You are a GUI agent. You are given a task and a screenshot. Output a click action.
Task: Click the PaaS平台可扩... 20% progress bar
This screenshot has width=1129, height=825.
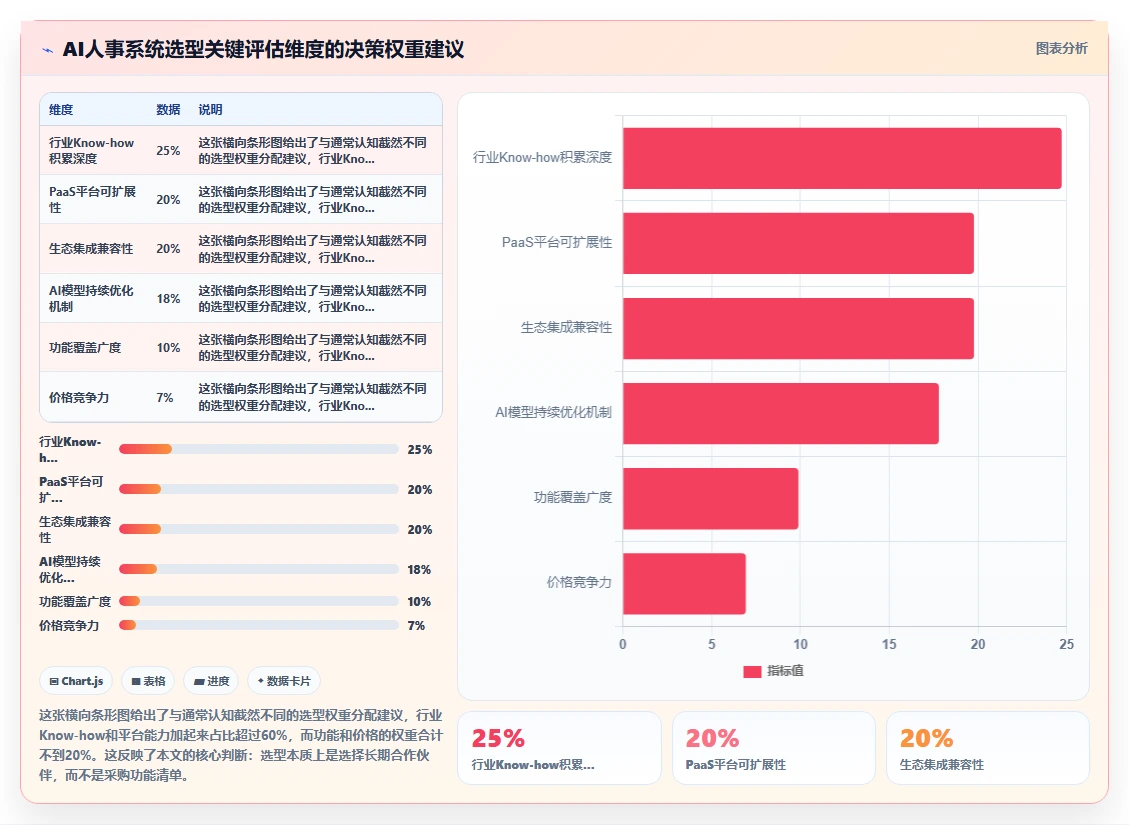coord(258,490)
